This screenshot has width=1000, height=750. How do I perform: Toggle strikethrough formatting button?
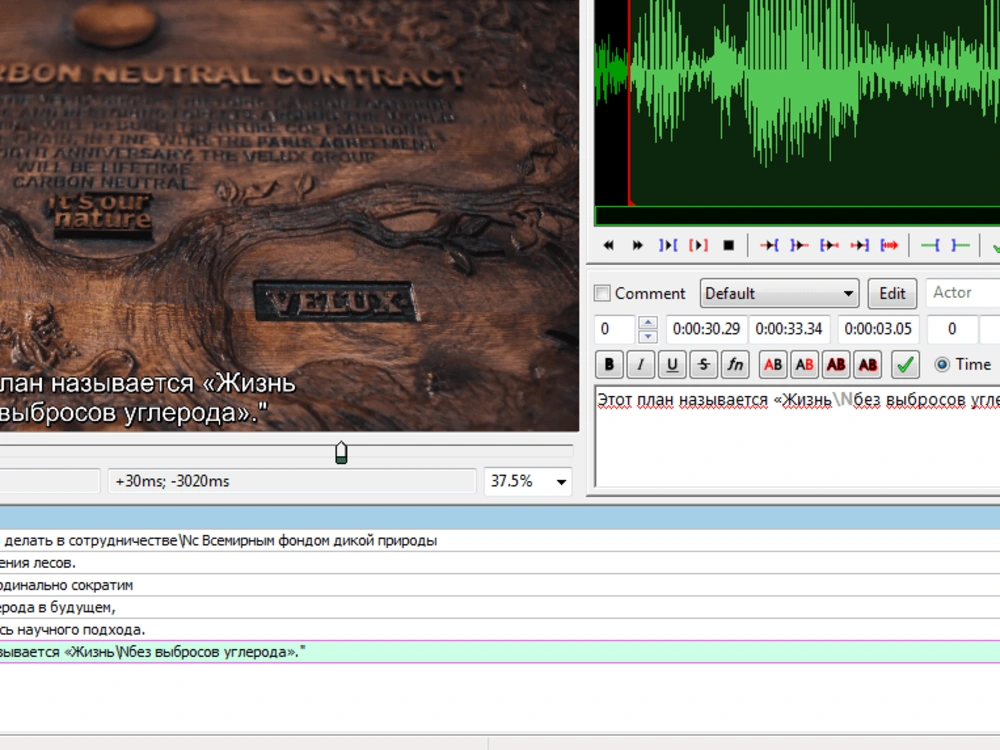point(703,365)
